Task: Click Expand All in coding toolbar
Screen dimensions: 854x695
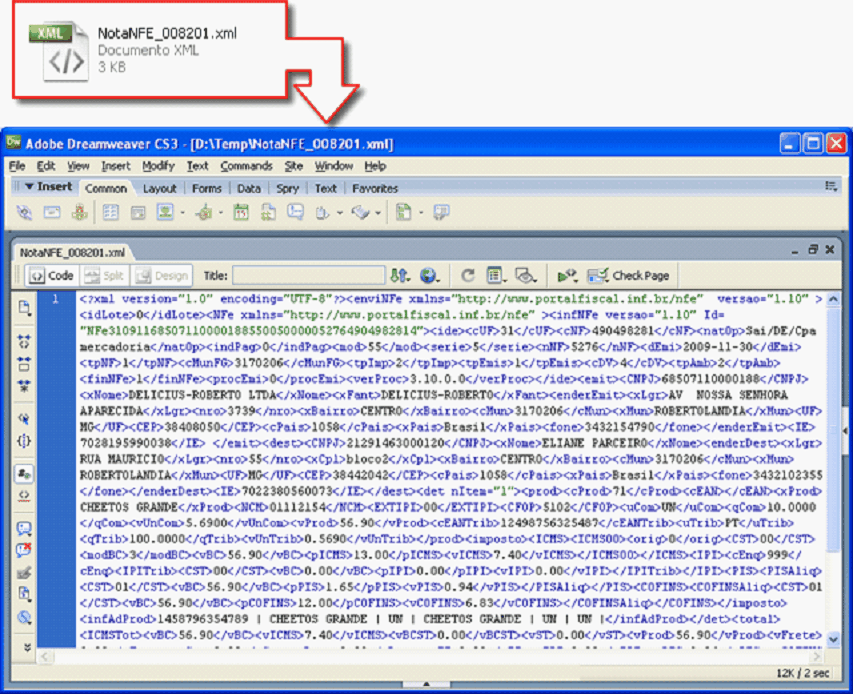Action: [x=24, y=387]
